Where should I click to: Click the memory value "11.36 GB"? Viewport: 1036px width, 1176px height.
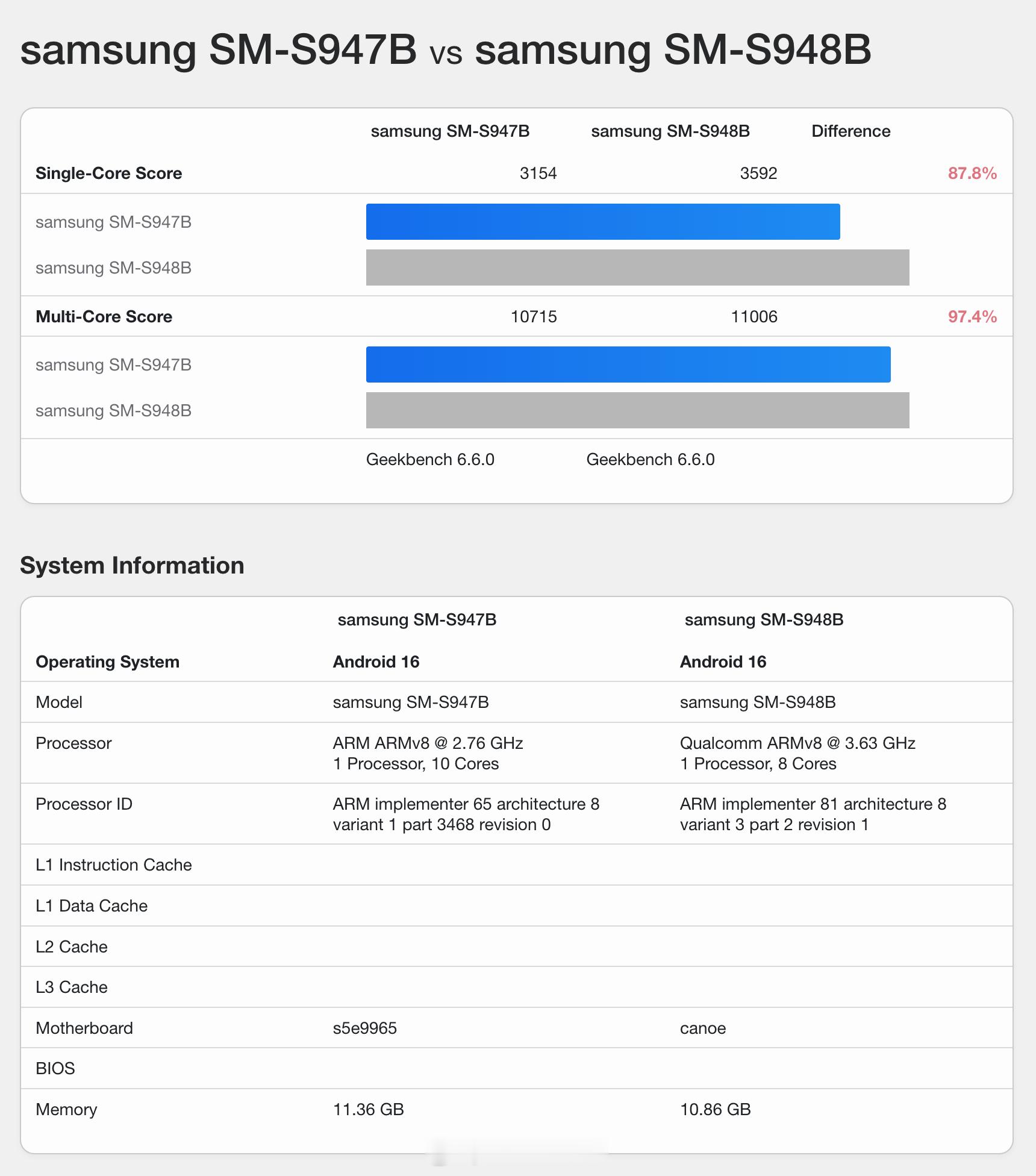[369, 1110]
